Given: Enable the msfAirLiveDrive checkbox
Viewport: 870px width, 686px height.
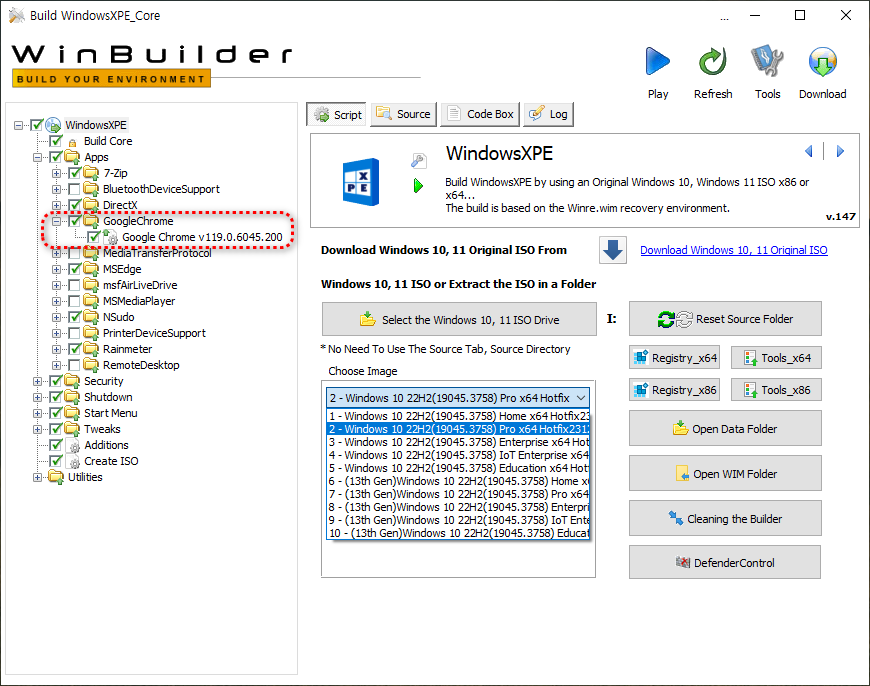Looking at the screenshot, I should click(x=74, y=285).
